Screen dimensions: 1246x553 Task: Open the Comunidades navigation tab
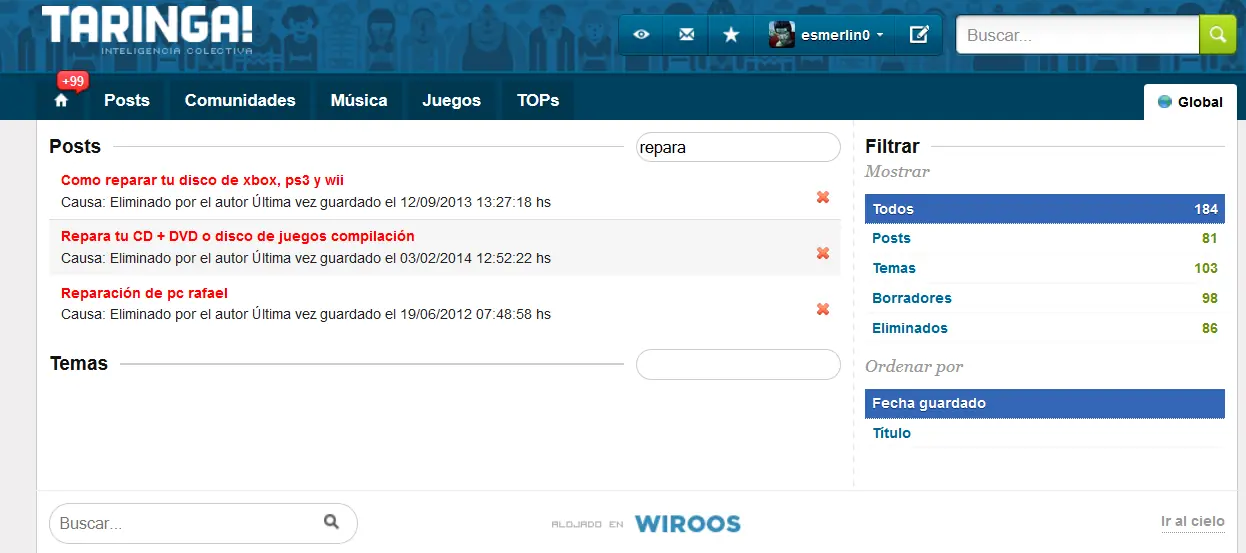pyautogui.click(x=240, y=100)
